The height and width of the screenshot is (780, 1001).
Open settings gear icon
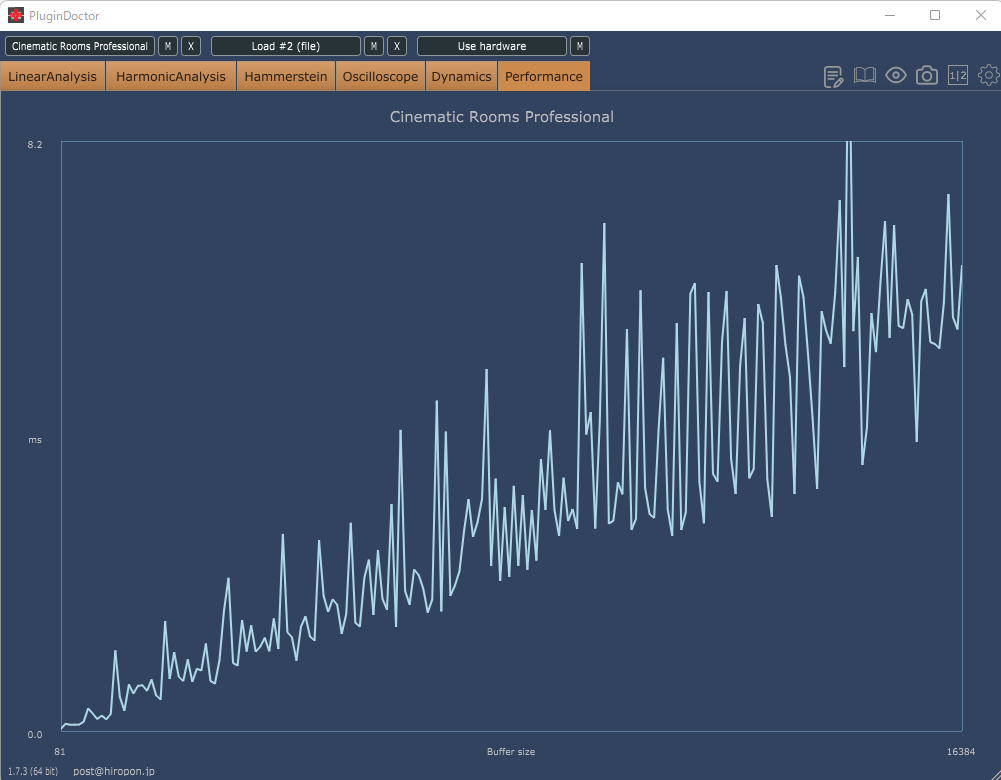(989, 75)
